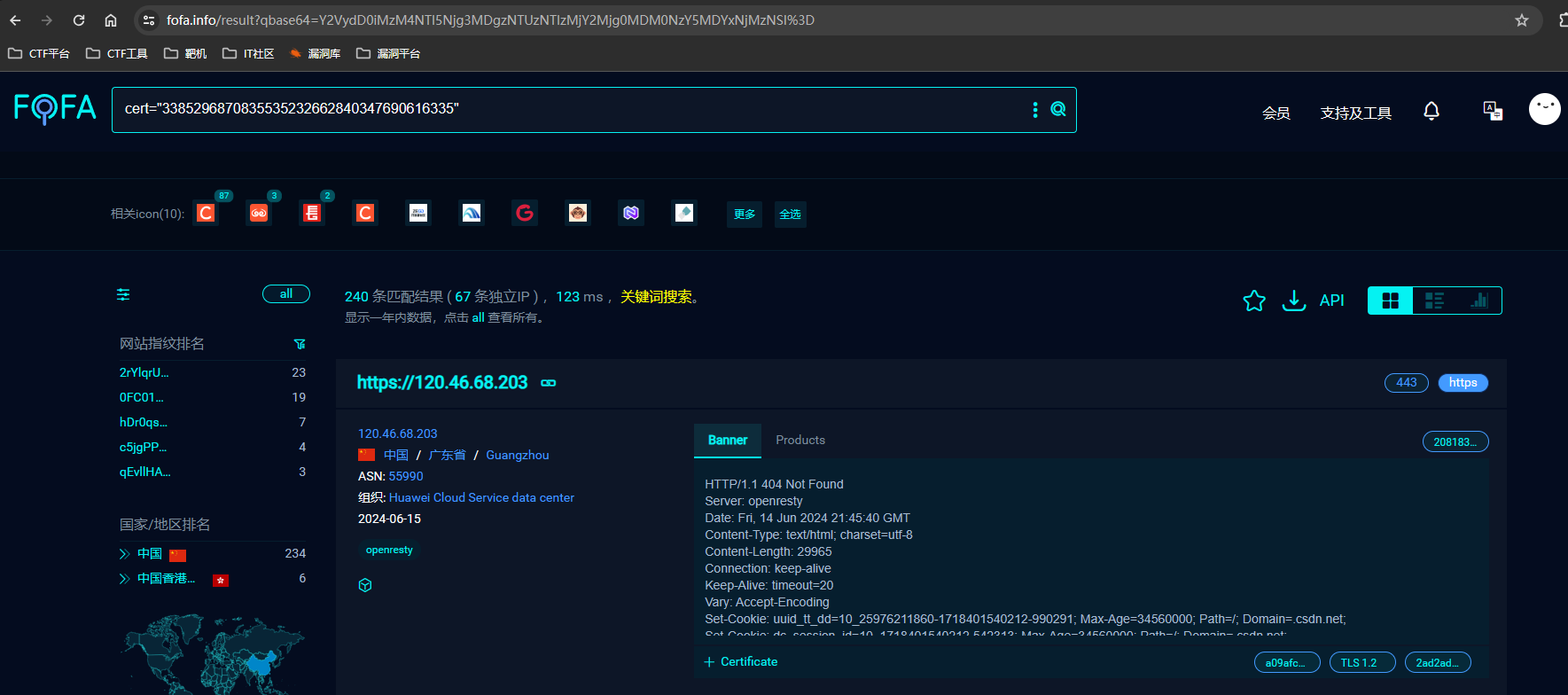Switch to statistics chart view
1568x695 pixels.
1478,301
